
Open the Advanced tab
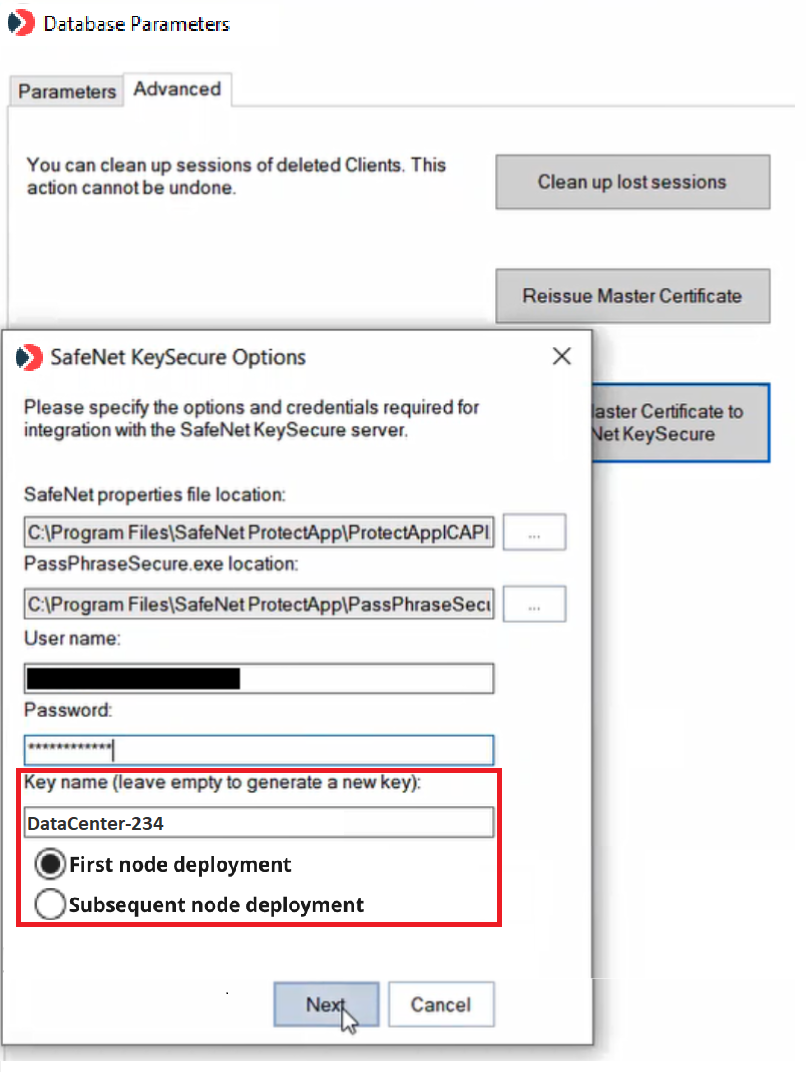pos(177,89)
